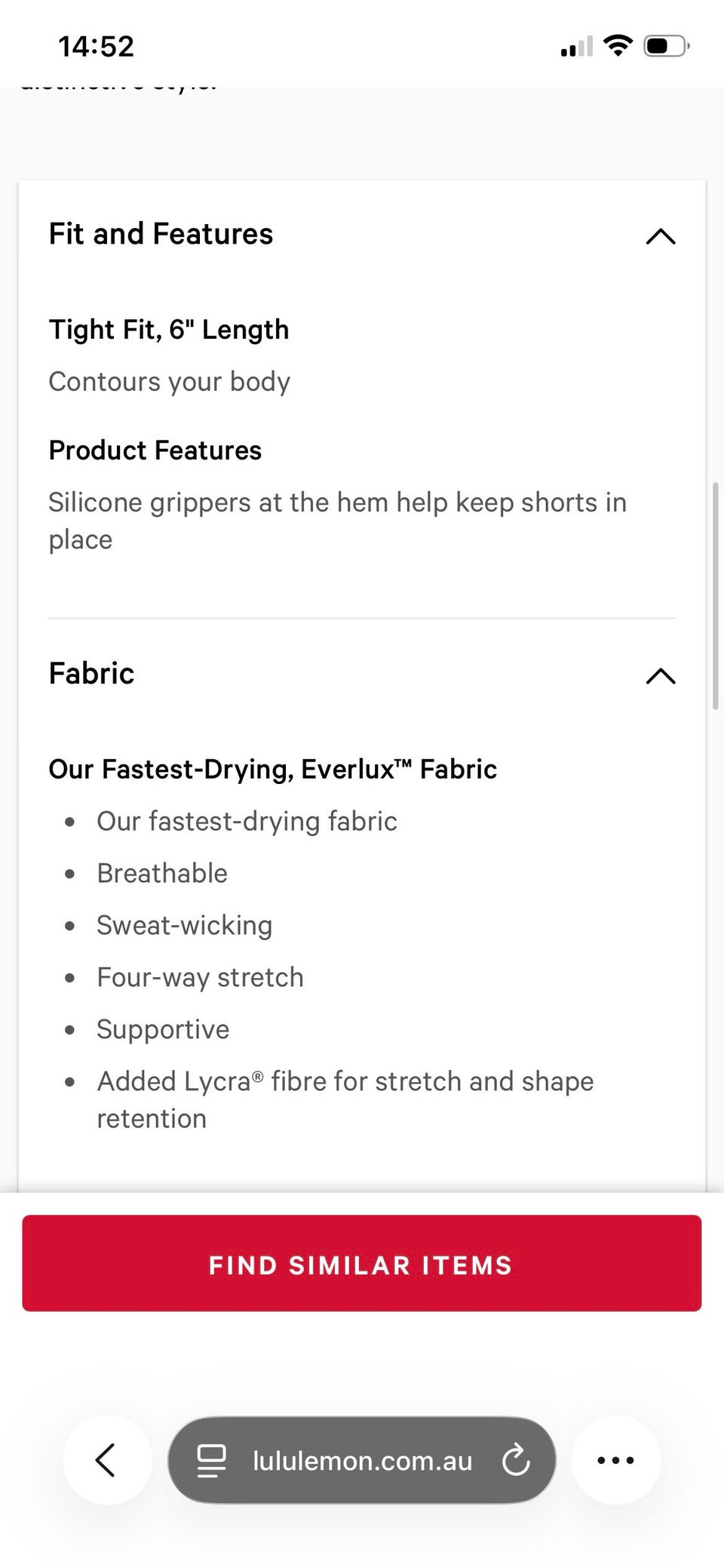Tap the cellular signal bars icon
This screenshot has width=724, height=1568.
pos(577,48)
